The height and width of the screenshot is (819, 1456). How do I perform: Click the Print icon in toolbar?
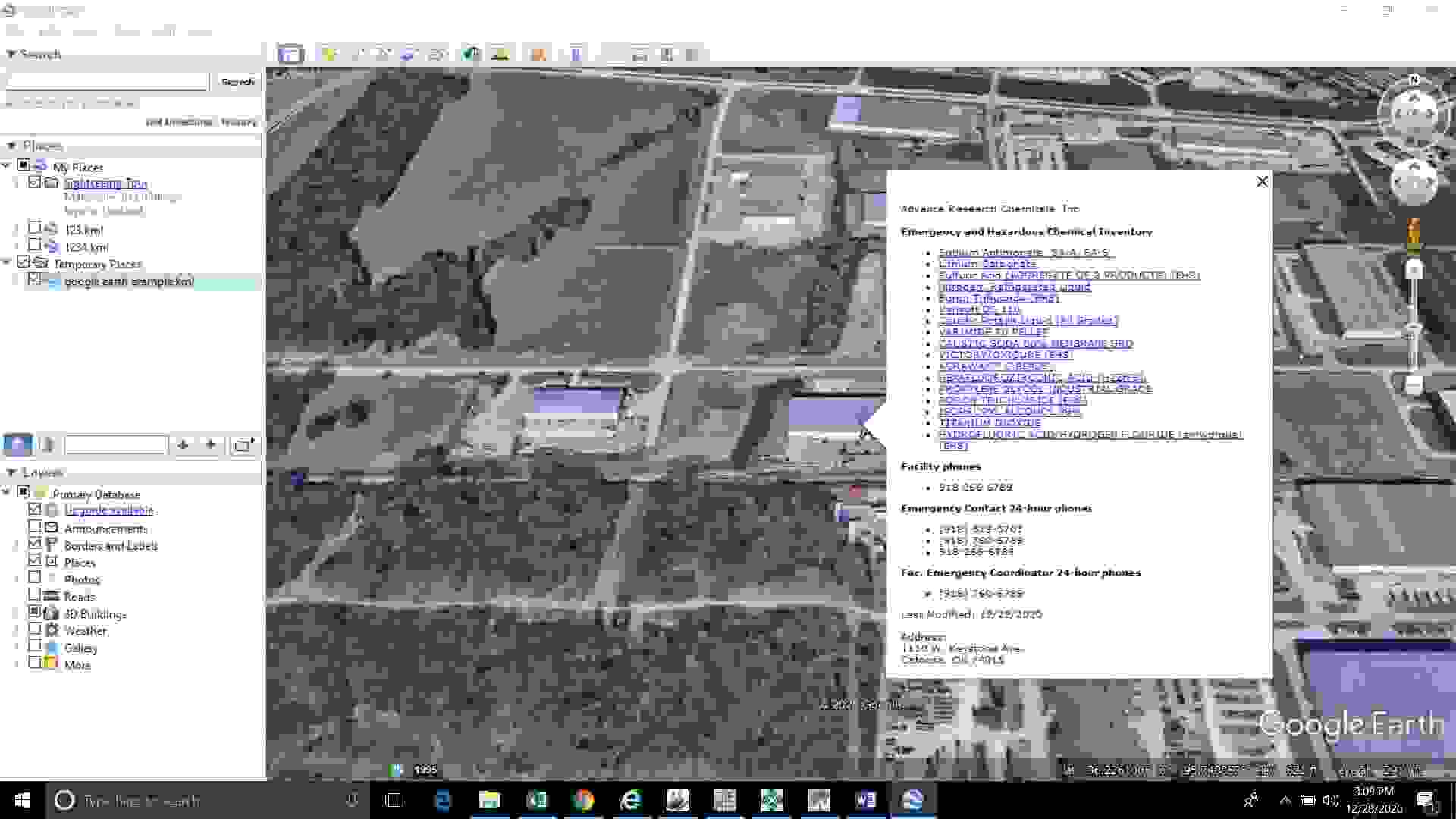(639, 54)
